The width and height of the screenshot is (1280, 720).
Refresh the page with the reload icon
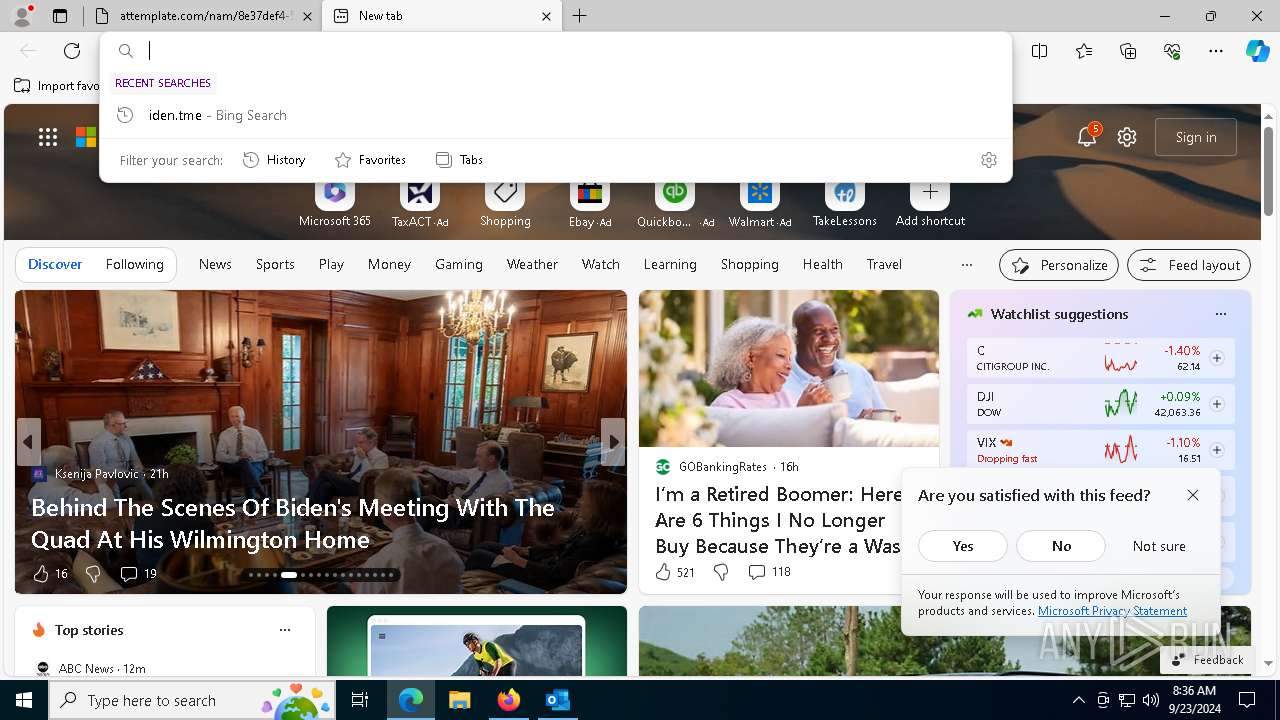[72, 51]
